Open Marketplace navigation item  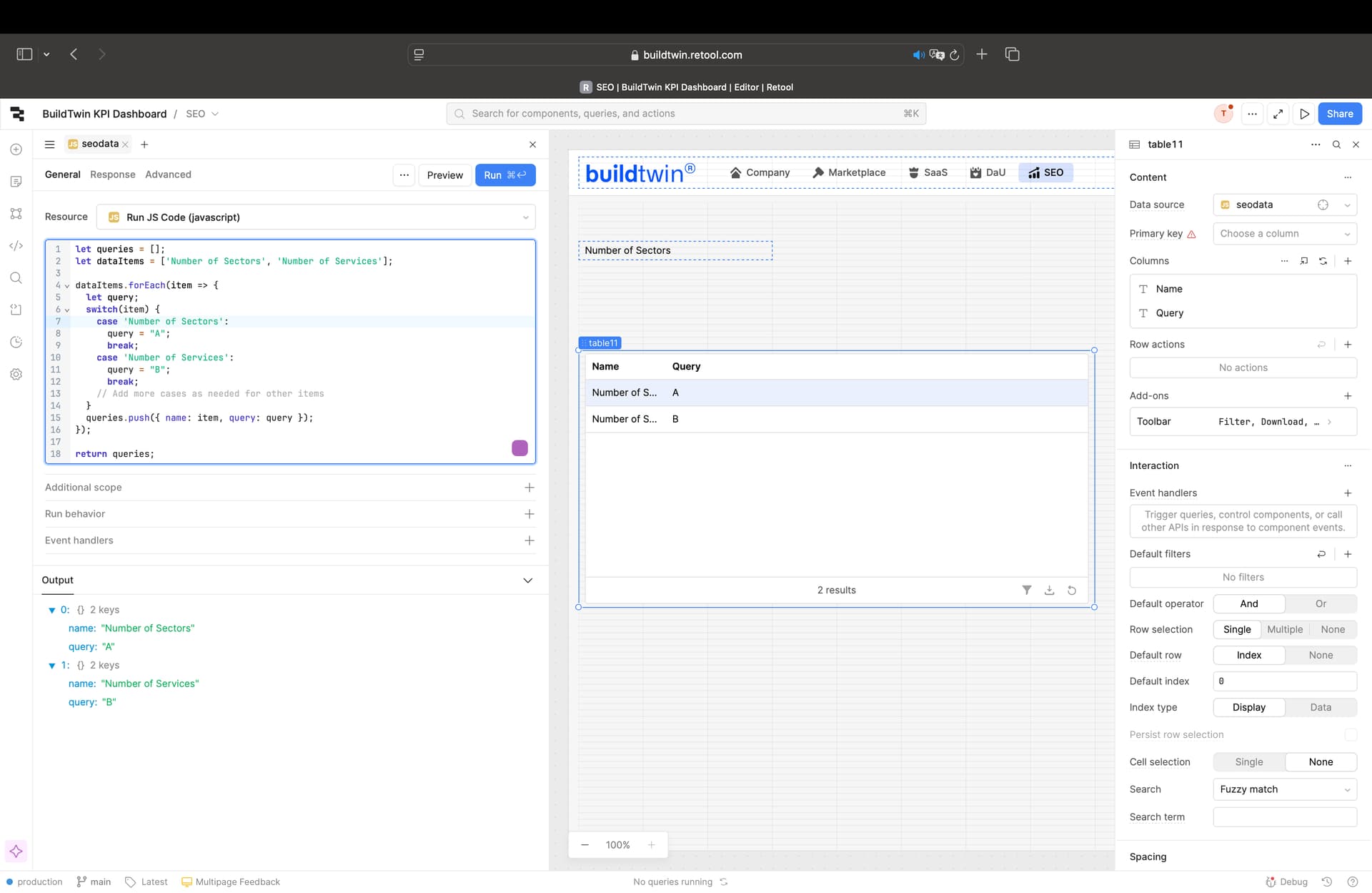[x=849, y=173]
